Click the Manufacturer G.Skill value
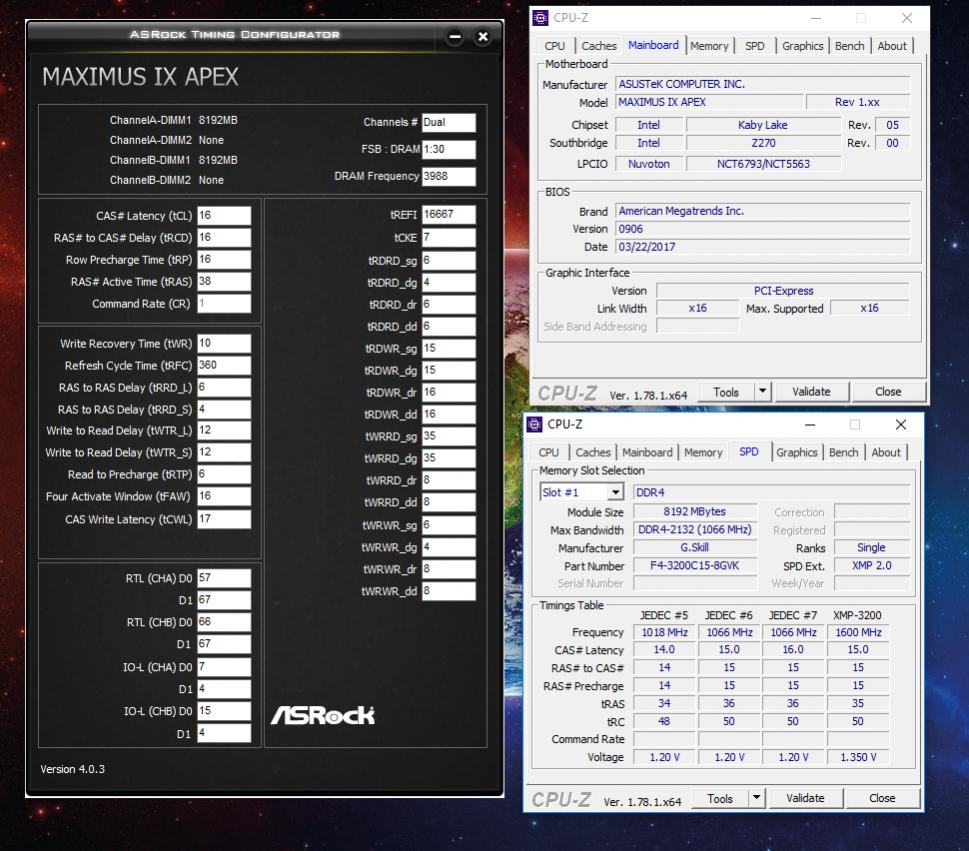Viewport: 969px width, 851px height. tap(695, 548)
